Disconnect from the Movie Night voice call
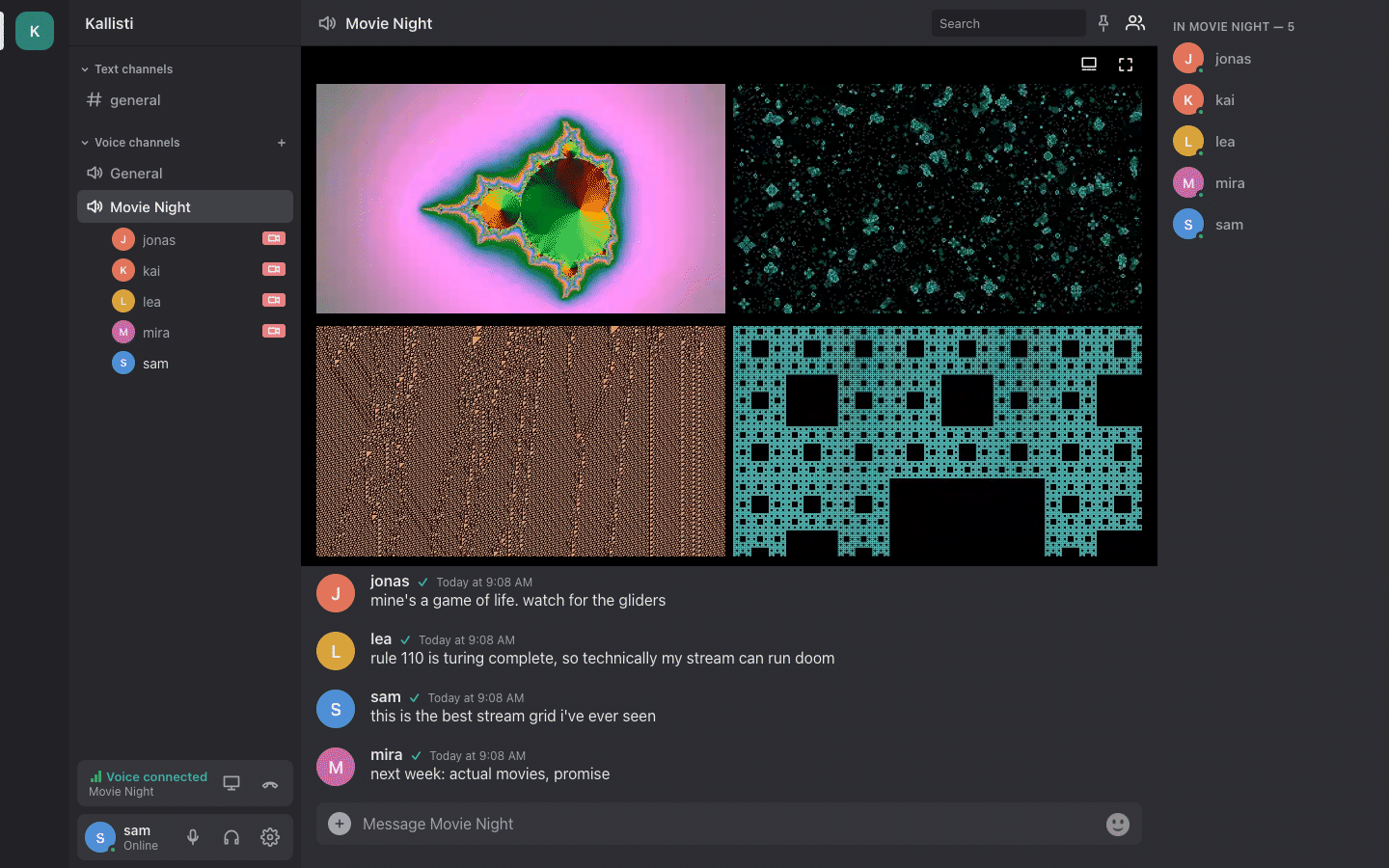The image size is (1389, 868). tap(270, 783)
